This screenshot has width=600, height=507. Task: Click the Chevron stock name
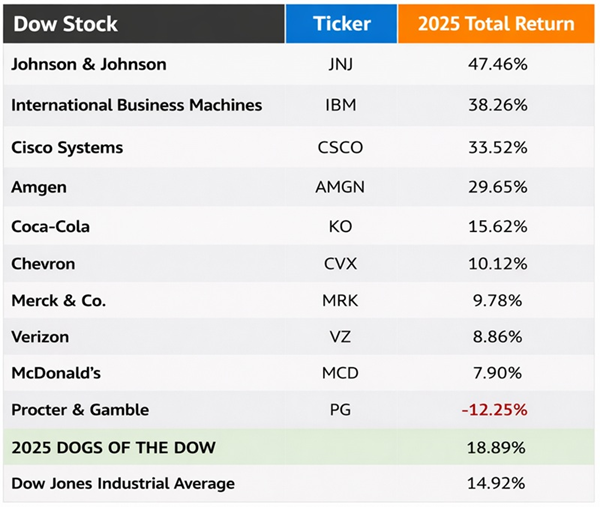click(x=43, y=264)
